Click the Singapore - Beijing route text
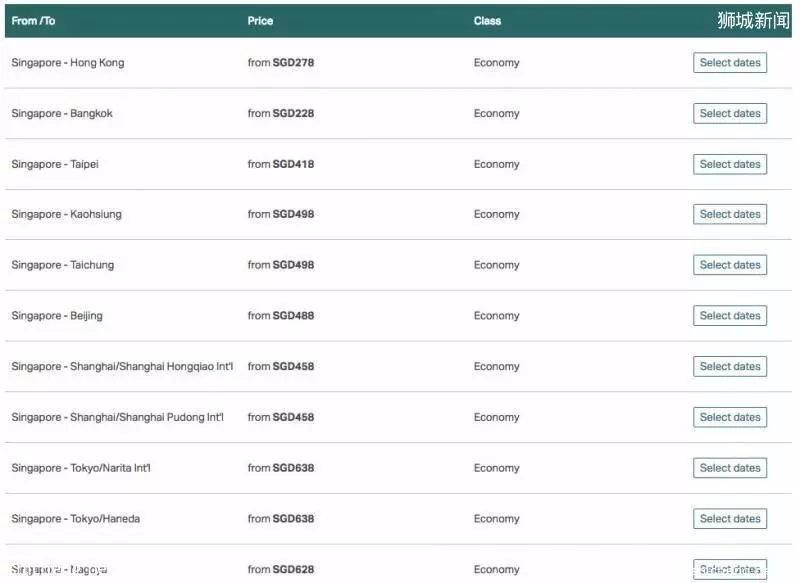 [x=57, y=316]
